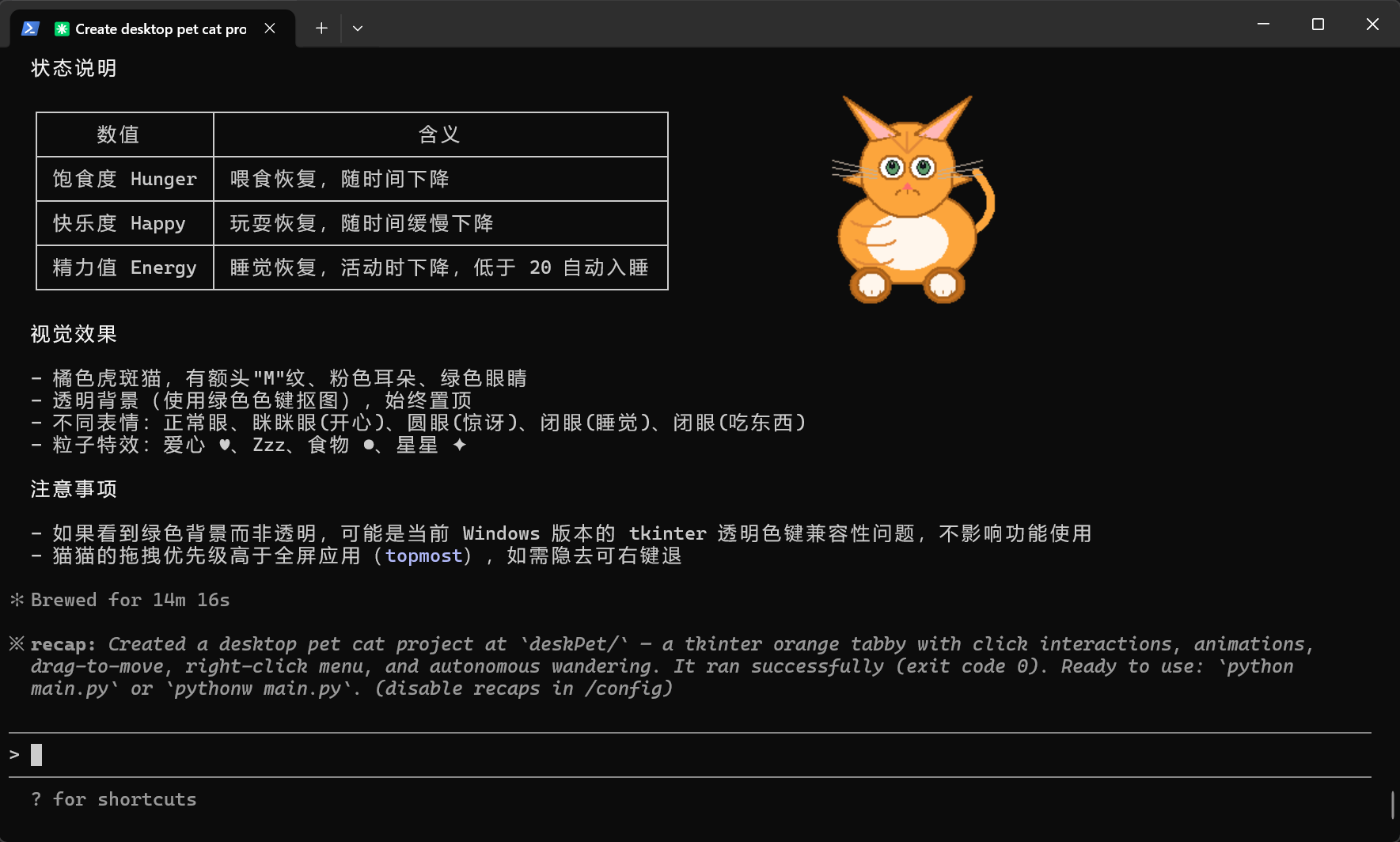Minimize the terminal window
The height and width of the screenshot is (842, 1400).
click(x=1264, y=25)
